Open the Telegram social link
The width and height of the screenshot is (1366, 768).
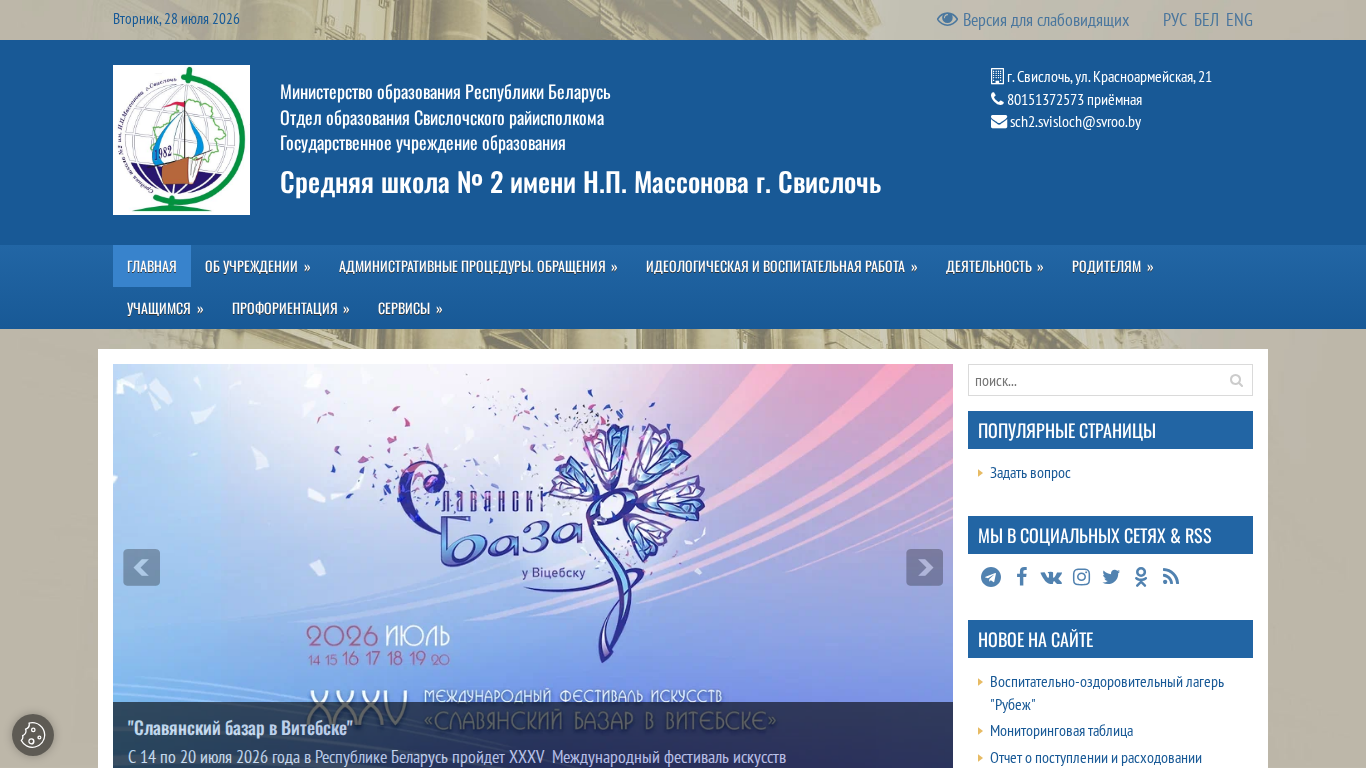(991, 577)
